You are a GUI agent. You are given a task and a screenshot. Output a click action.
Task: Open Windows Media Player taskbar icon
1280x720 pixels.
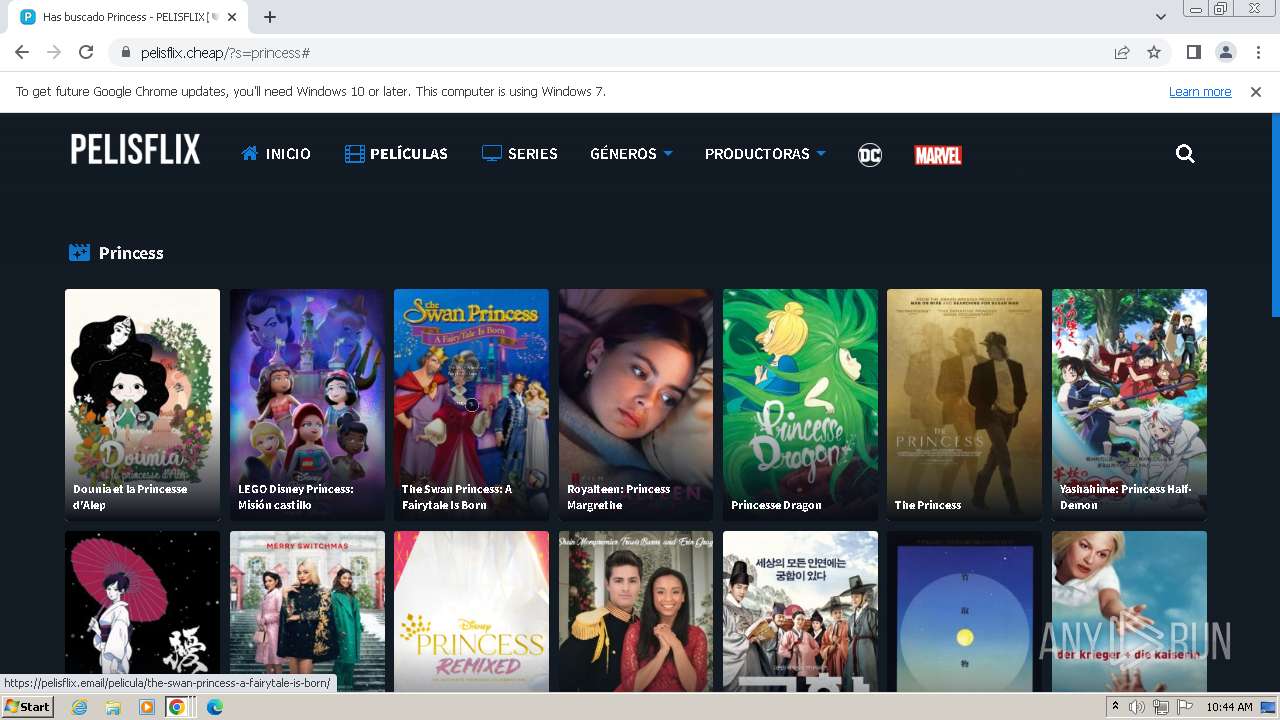[147, 707]
